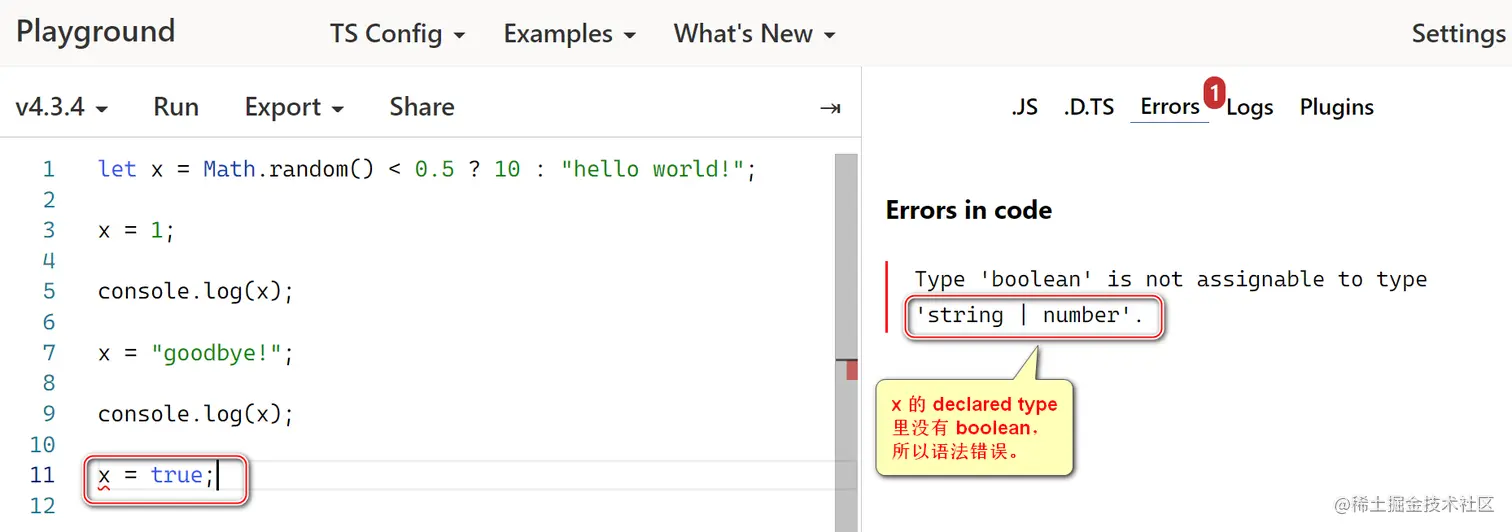This screenshot has width=1512, height=532.
Task: Run the code with the Run button
Action: point(176,107)
